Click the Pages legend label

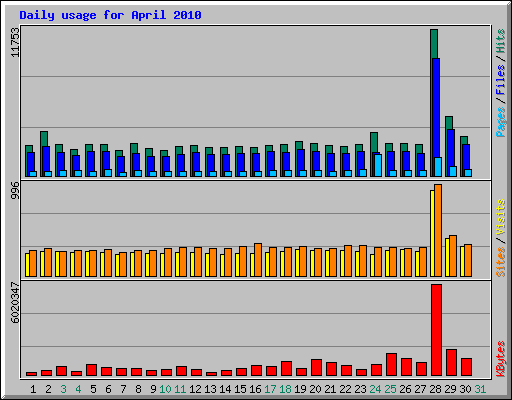pos(501,122)
